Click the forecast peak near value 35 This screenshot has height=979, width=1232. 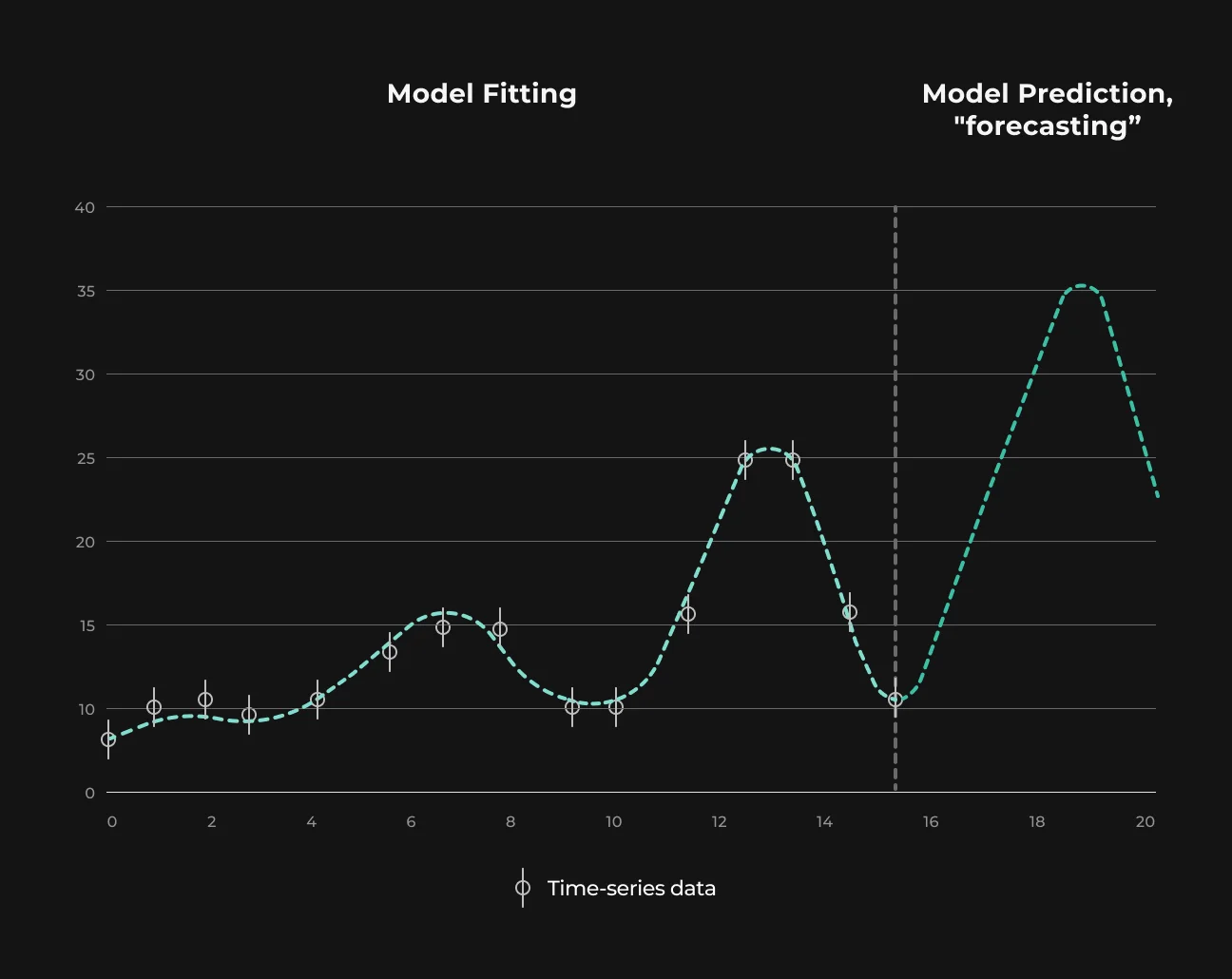point(1082,286)
